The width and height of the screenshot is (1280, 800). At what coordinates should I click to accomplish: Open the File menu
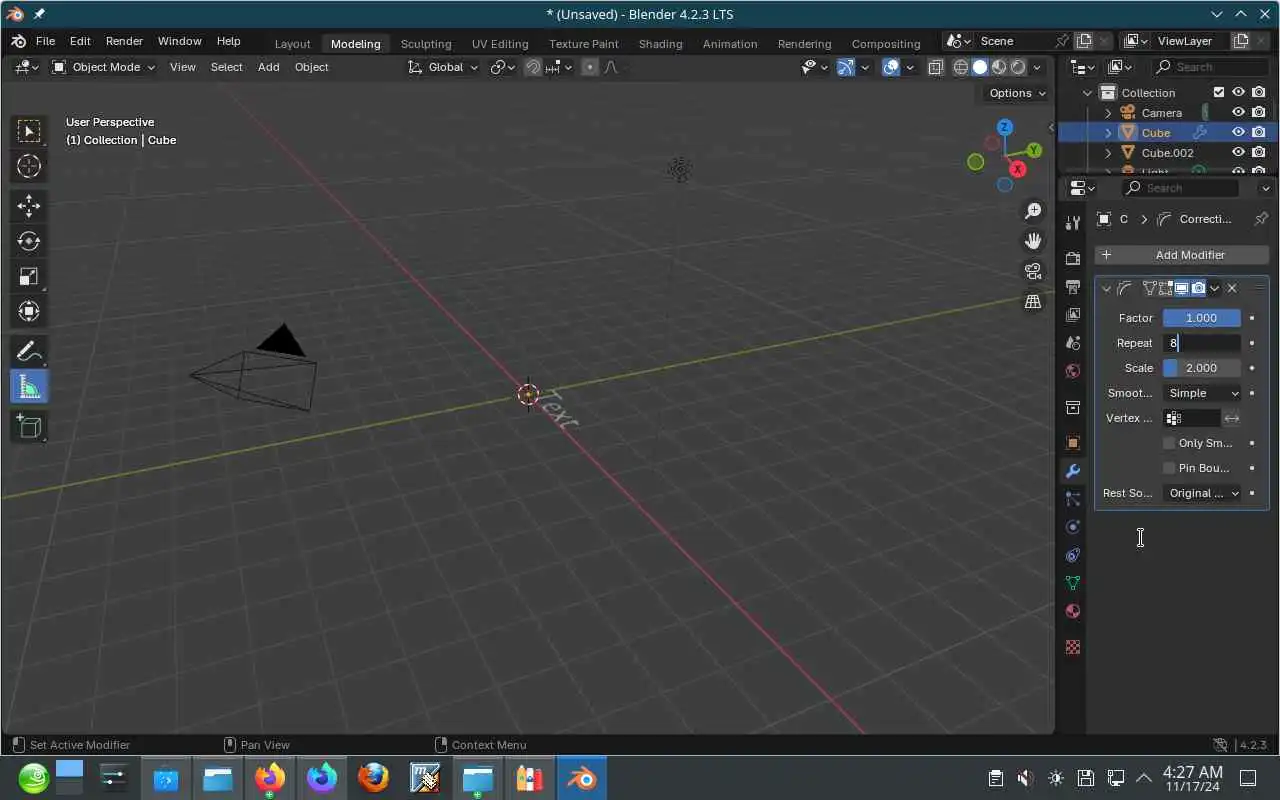pos(45,41)
